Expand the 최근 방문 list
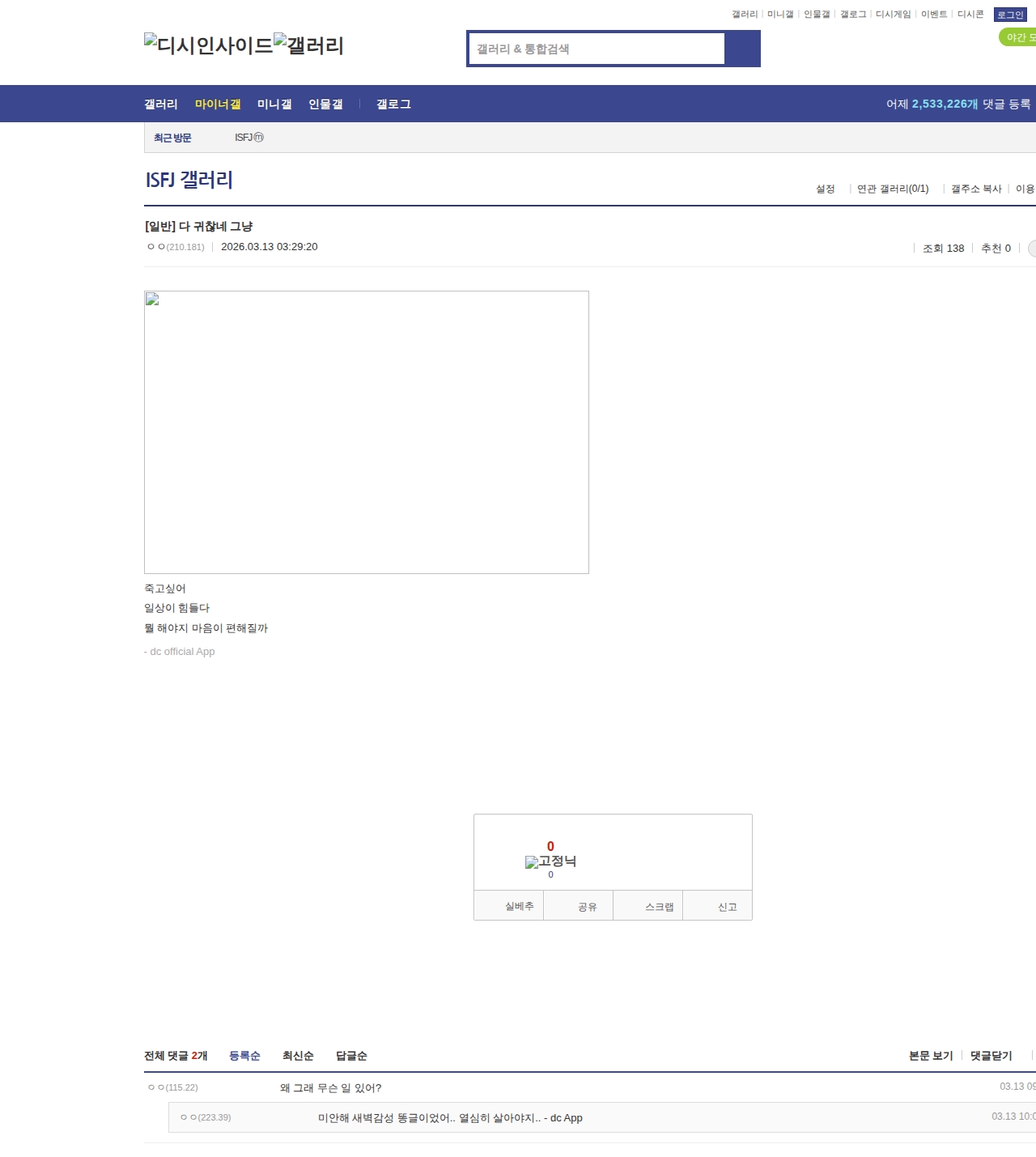The image size is (1036, 1157). (x=172, y=138)
